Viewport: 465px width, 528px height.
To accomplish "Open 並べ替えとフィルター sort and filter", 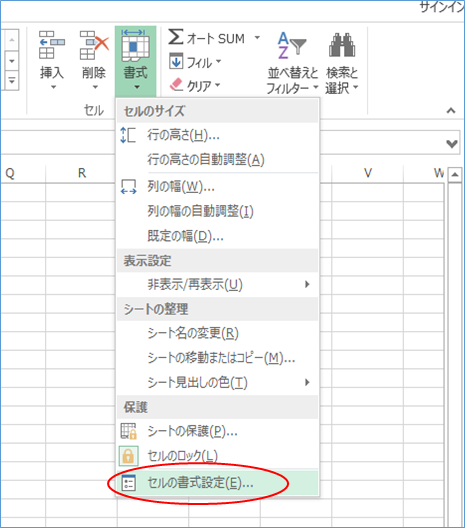I will tap(292, 62).
